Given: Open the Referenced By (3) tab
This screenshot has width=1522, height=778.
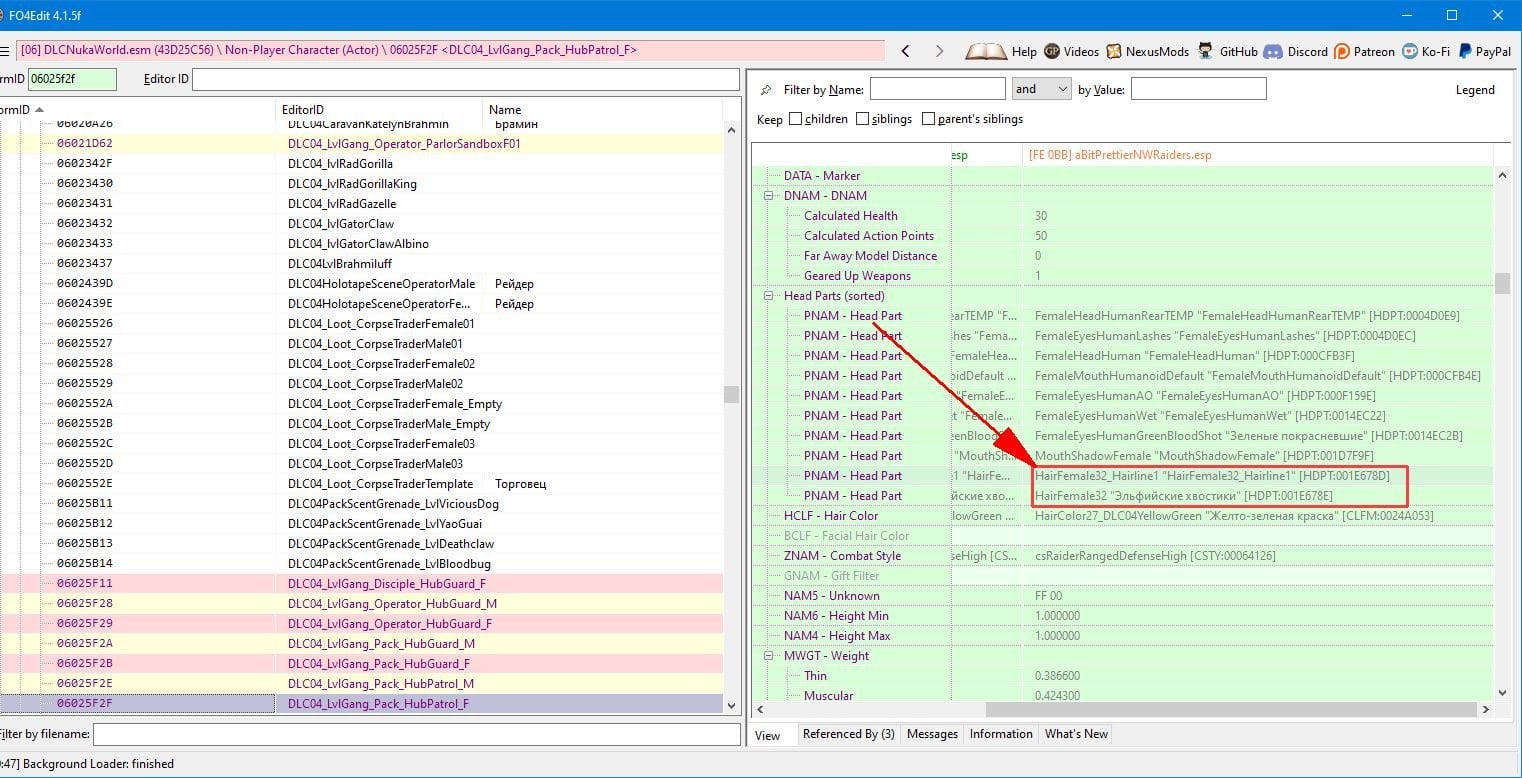Looking at the screenshot, I should [848, 734].
